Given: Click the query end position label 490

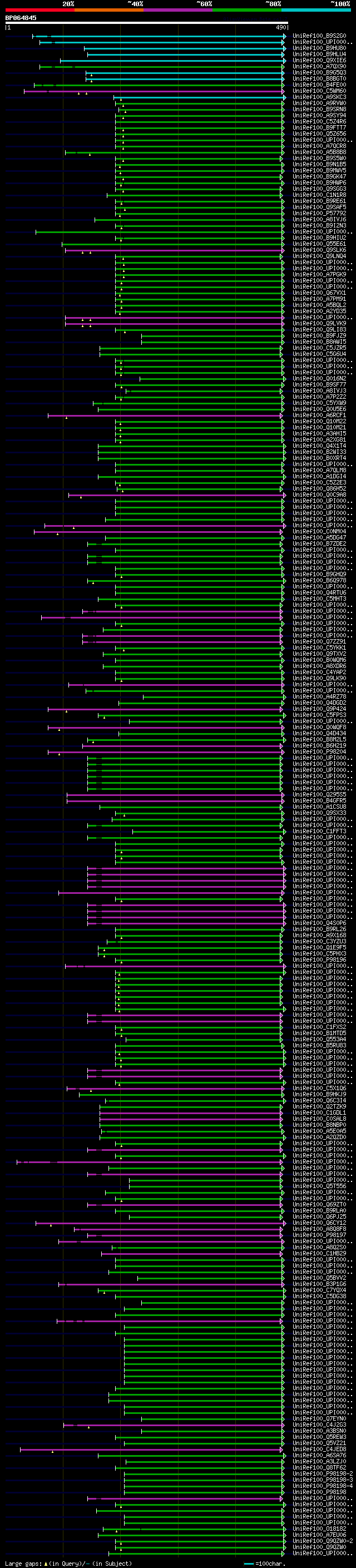Looking at the screenshot, I should (280, 27).
